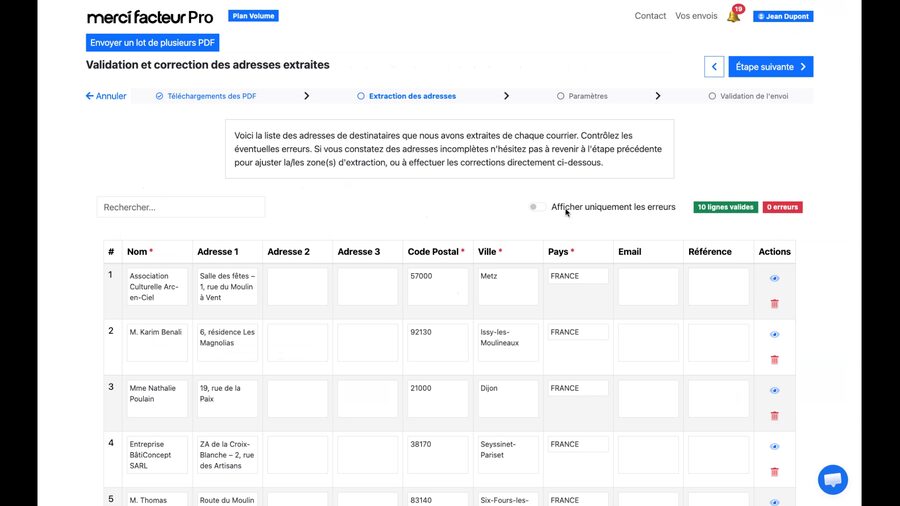The image size is (900, 506).
Task: Click the 10 lignes valides badge
Action: [x=726, y=207]
